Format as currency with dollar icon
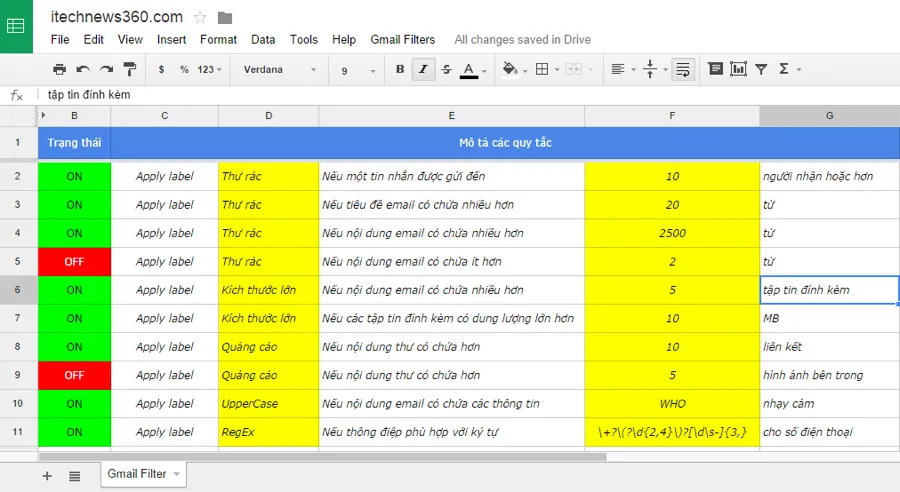Image resolution: width=900 pixels, height=492 pixels. click(x=162, y=69)
